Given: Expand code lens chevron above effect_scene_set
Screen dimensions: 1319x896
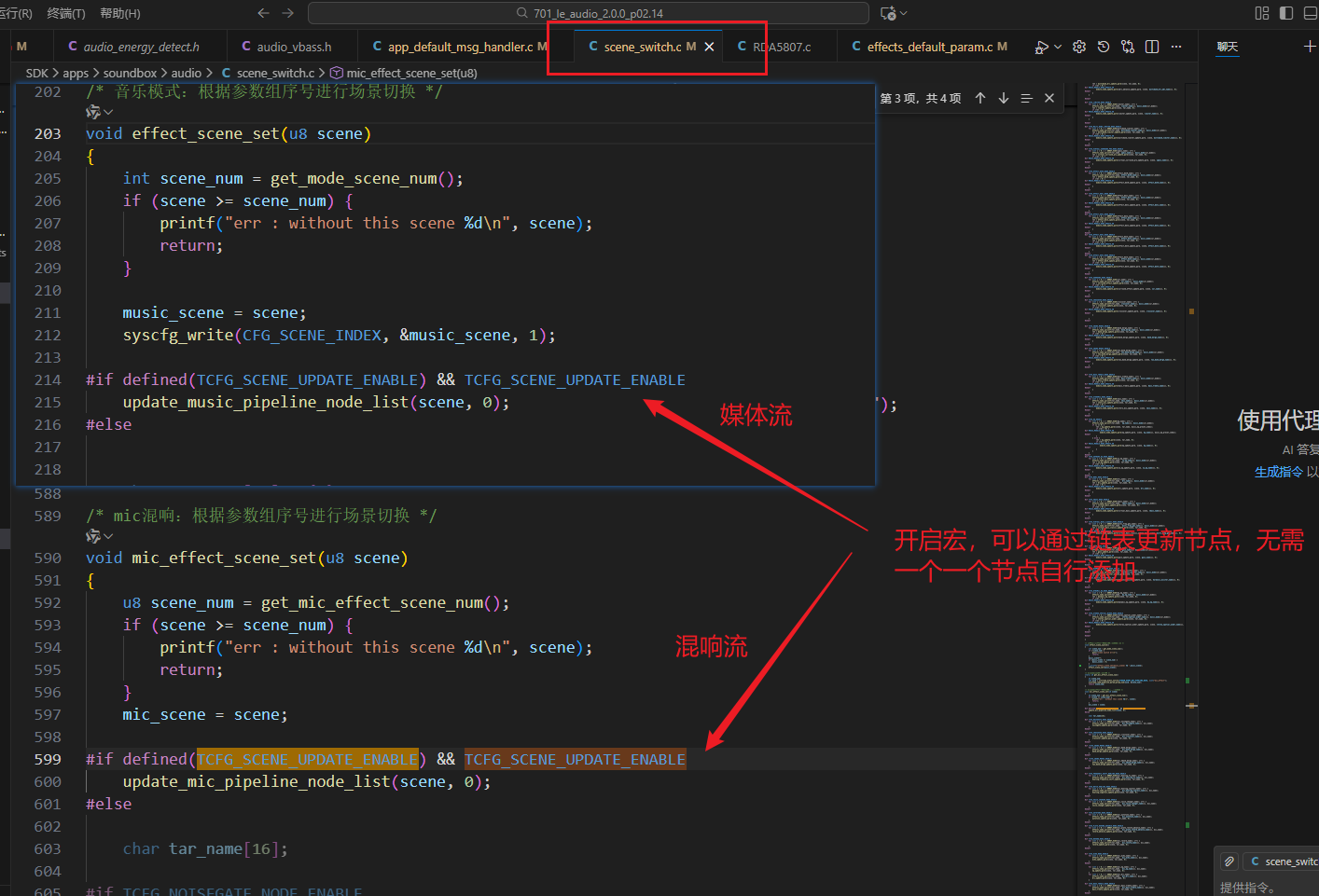Looking at the screenshot, I should 108,112.
